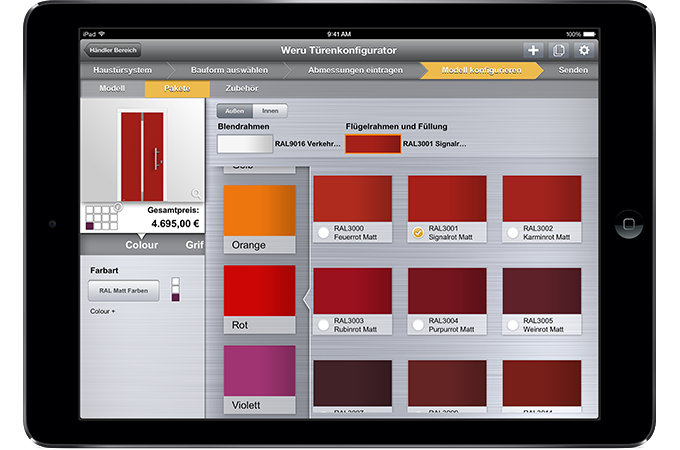Tap the Colour + label
Screen dimensions: 680x450
102,311
